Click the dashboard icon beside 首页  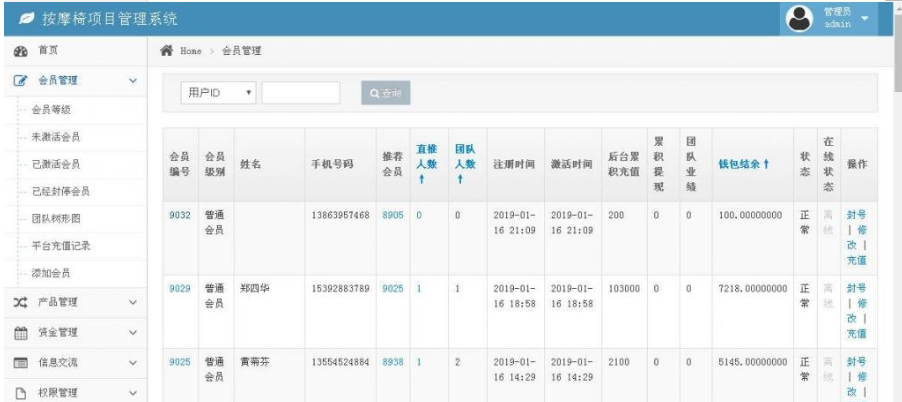(x=21, y=51)
